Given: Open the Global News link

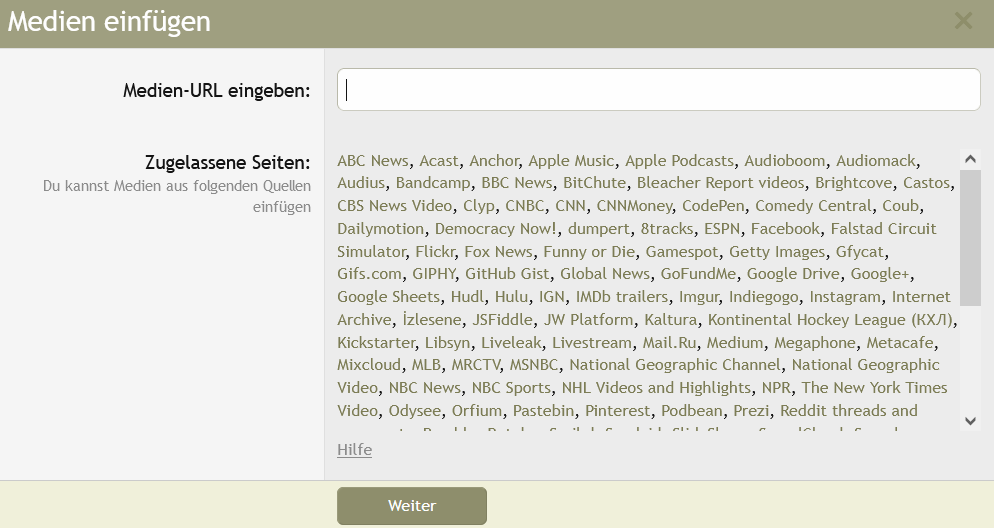Looking at the screenshot, I should [605, 274].
